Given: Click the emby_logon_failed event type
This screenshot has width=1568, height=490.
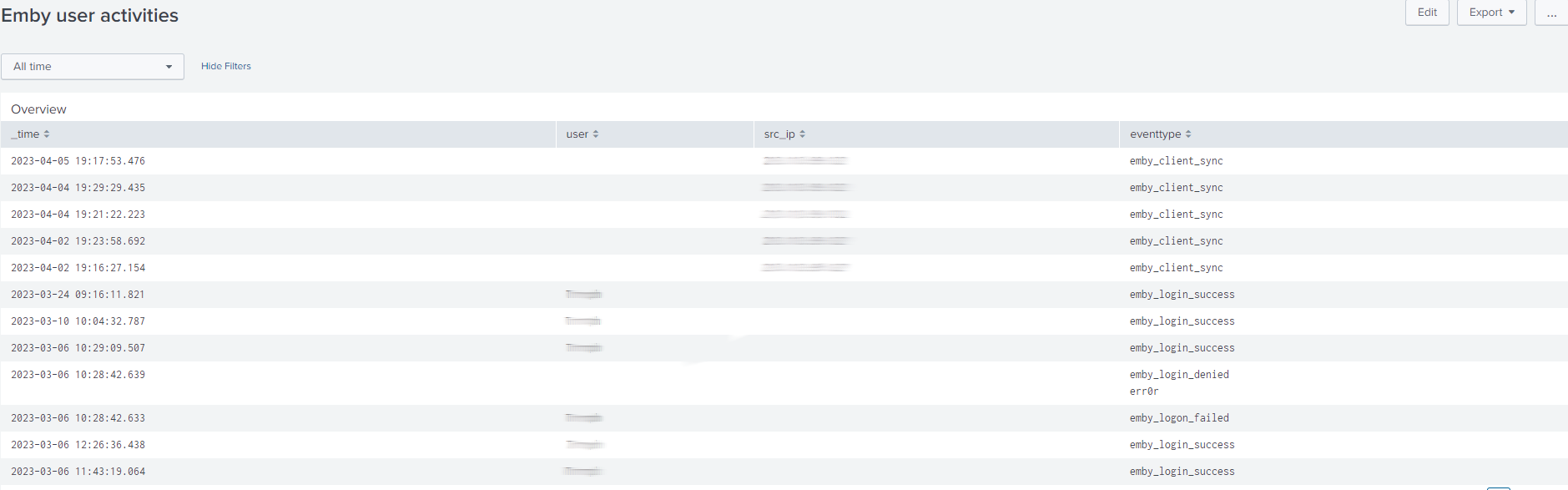Looking at the screenshot, I should tap(1179, 418).
